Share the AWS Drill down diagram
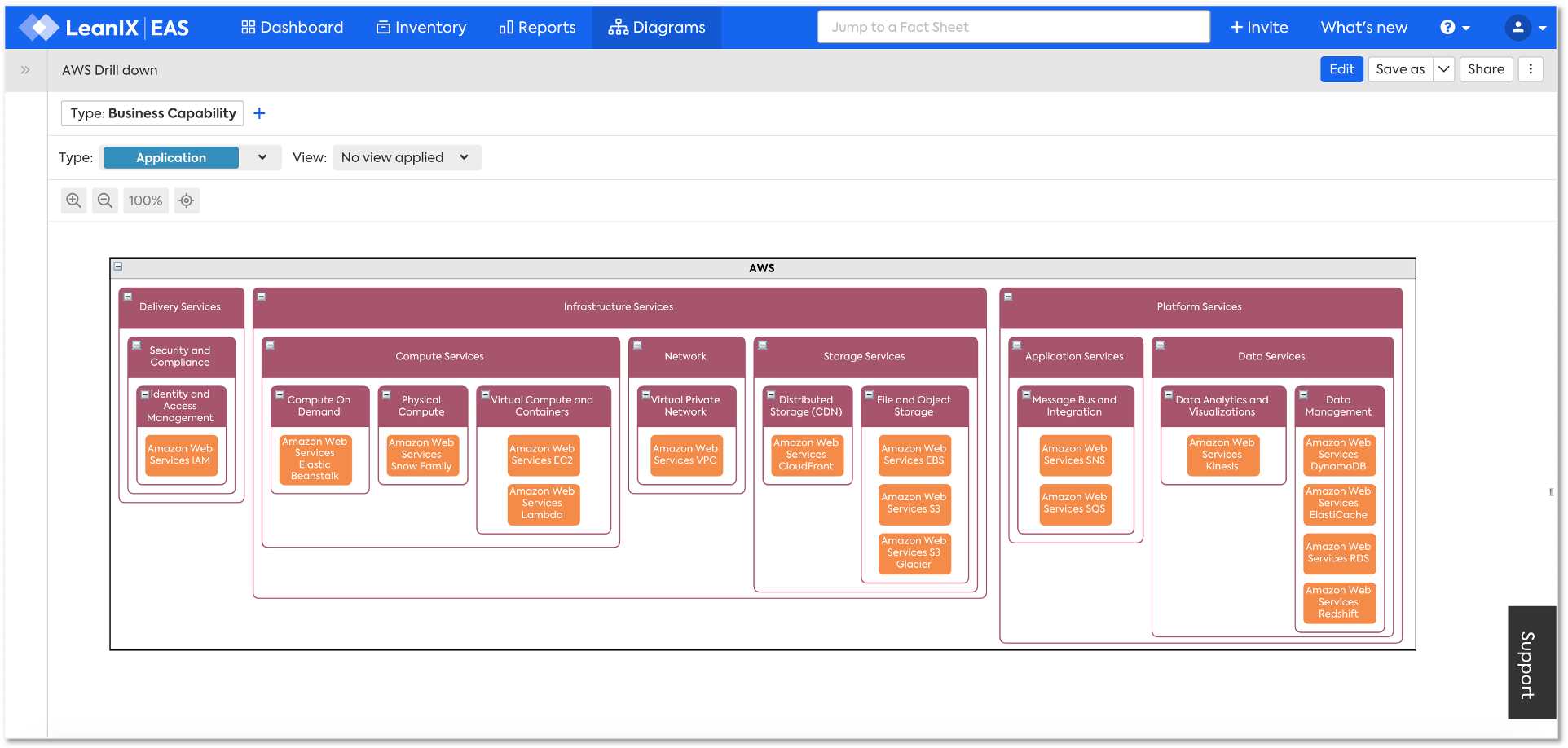 click(x=1486, y=69)
